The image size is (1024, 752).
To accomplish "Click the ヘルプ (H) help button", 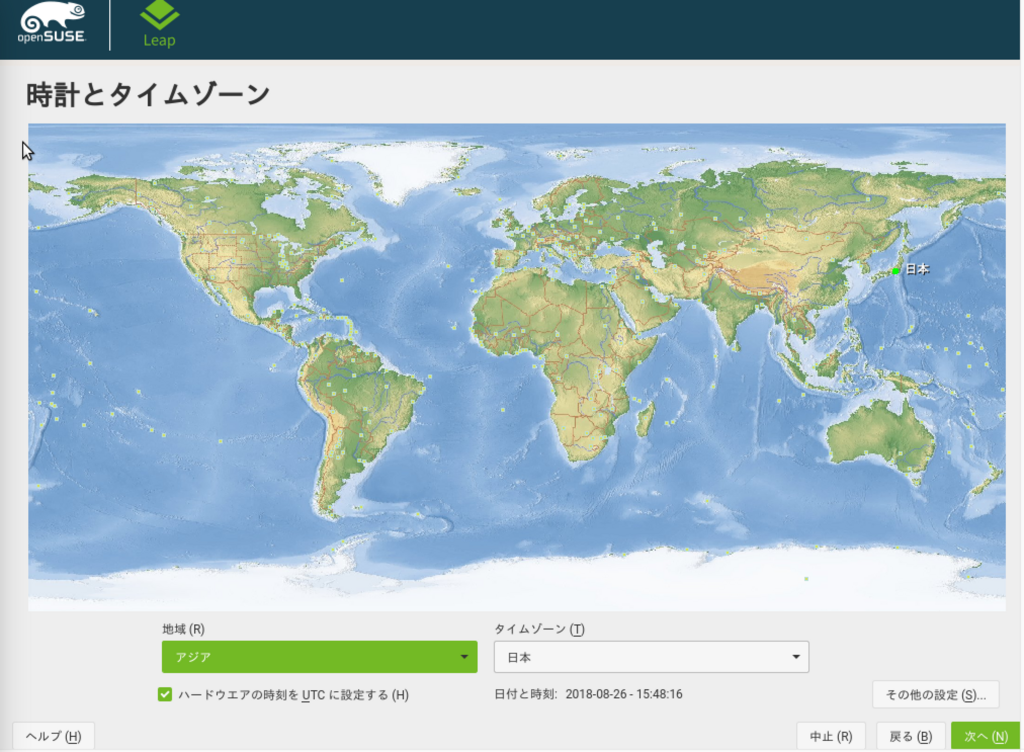I will pos(54,736).
